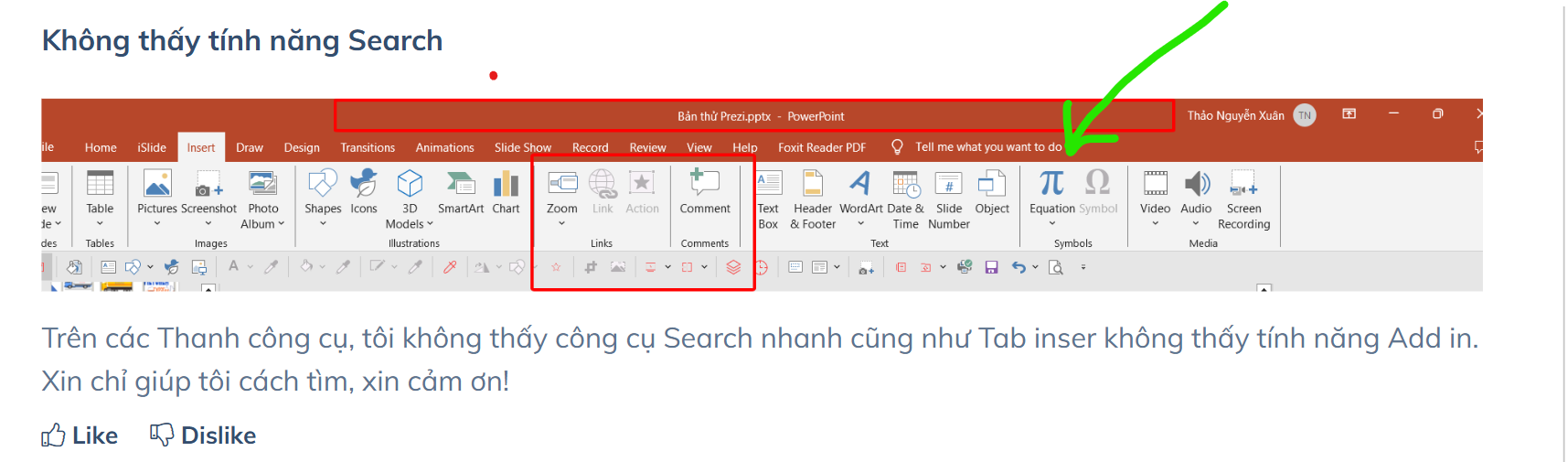
Task: Open the Table insert menu
Action: pyautogui.click(x=100, y=199)
